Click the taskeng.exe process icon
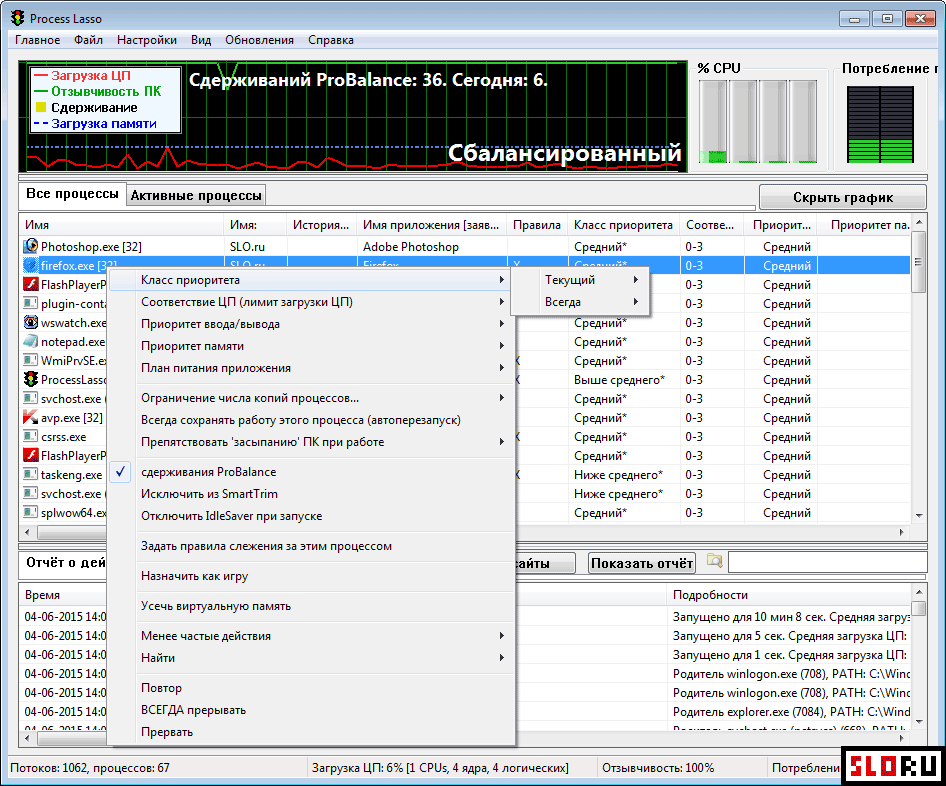The image size is (946, 786). click(30, 474)
